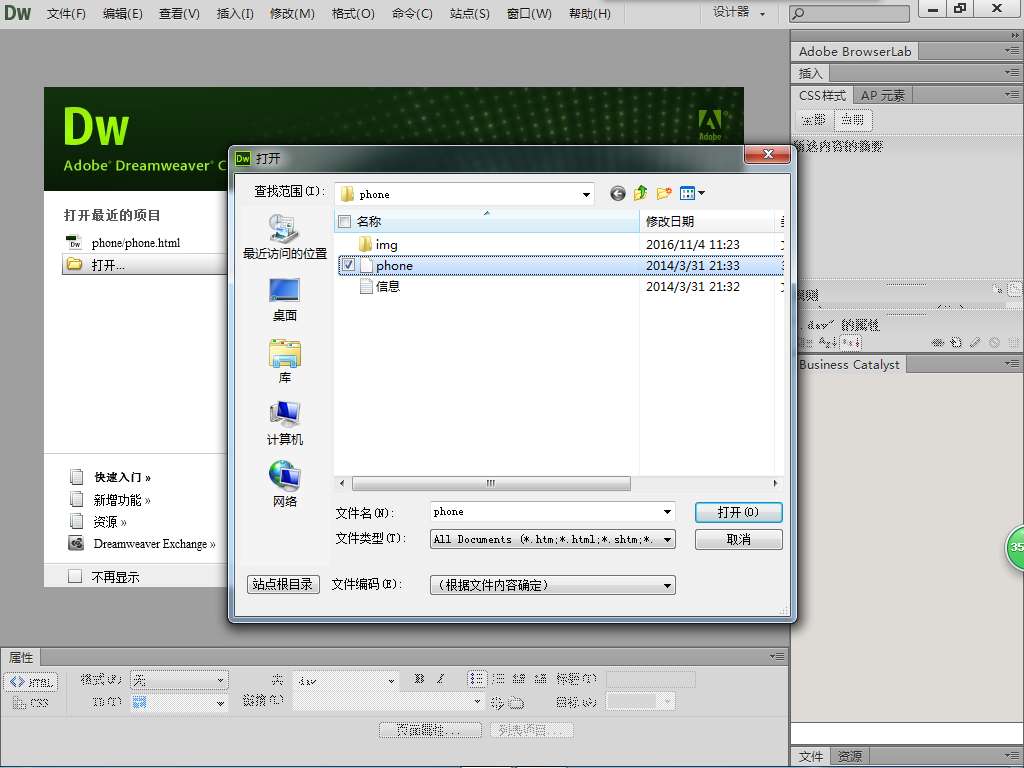Click the HTML mode icon in Properties panel
This screenshot has width=1024, height=768.
click(31, 682)
